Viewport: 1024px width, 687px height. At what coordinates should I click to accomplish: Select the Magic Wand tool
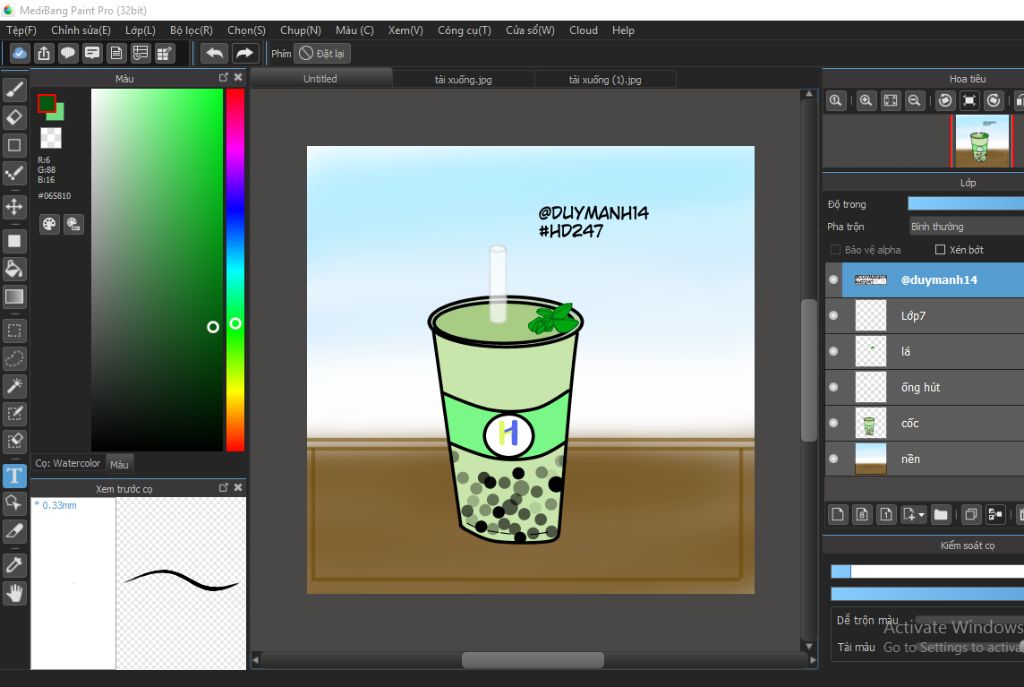point(14,386)
